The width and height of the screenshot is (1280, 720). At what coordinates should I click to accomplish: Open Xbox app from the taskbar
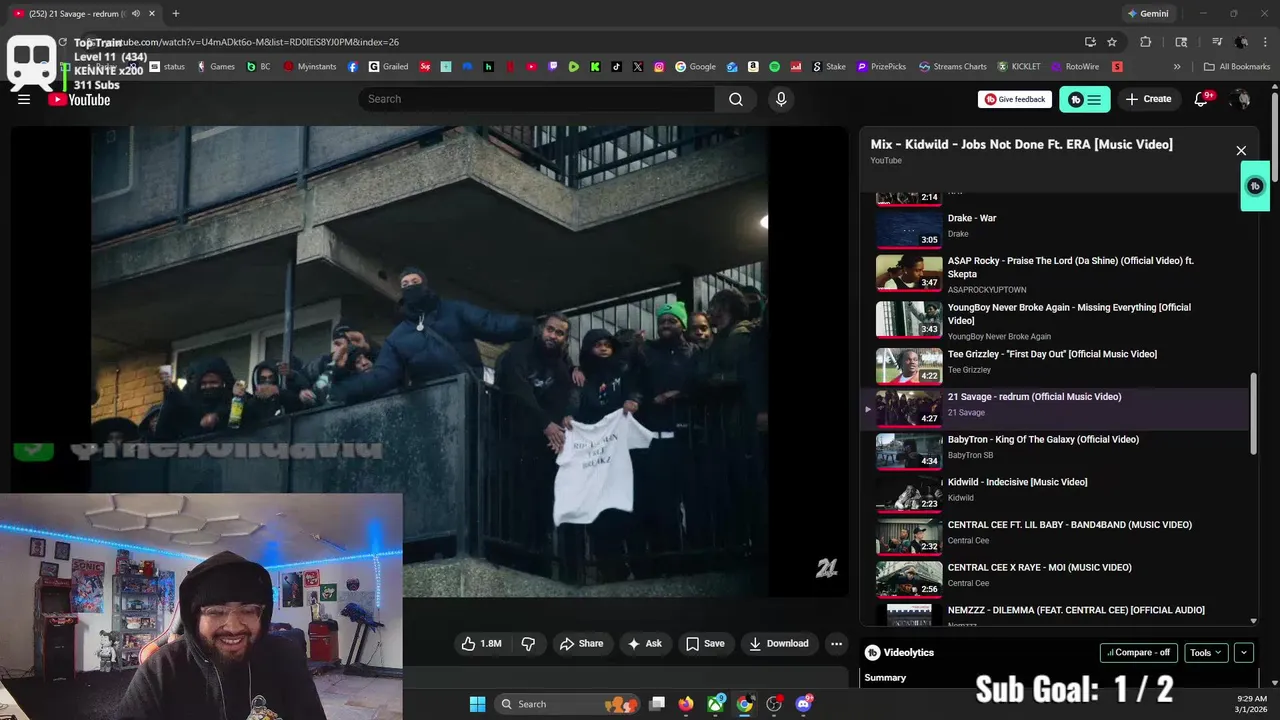point(716,704)
